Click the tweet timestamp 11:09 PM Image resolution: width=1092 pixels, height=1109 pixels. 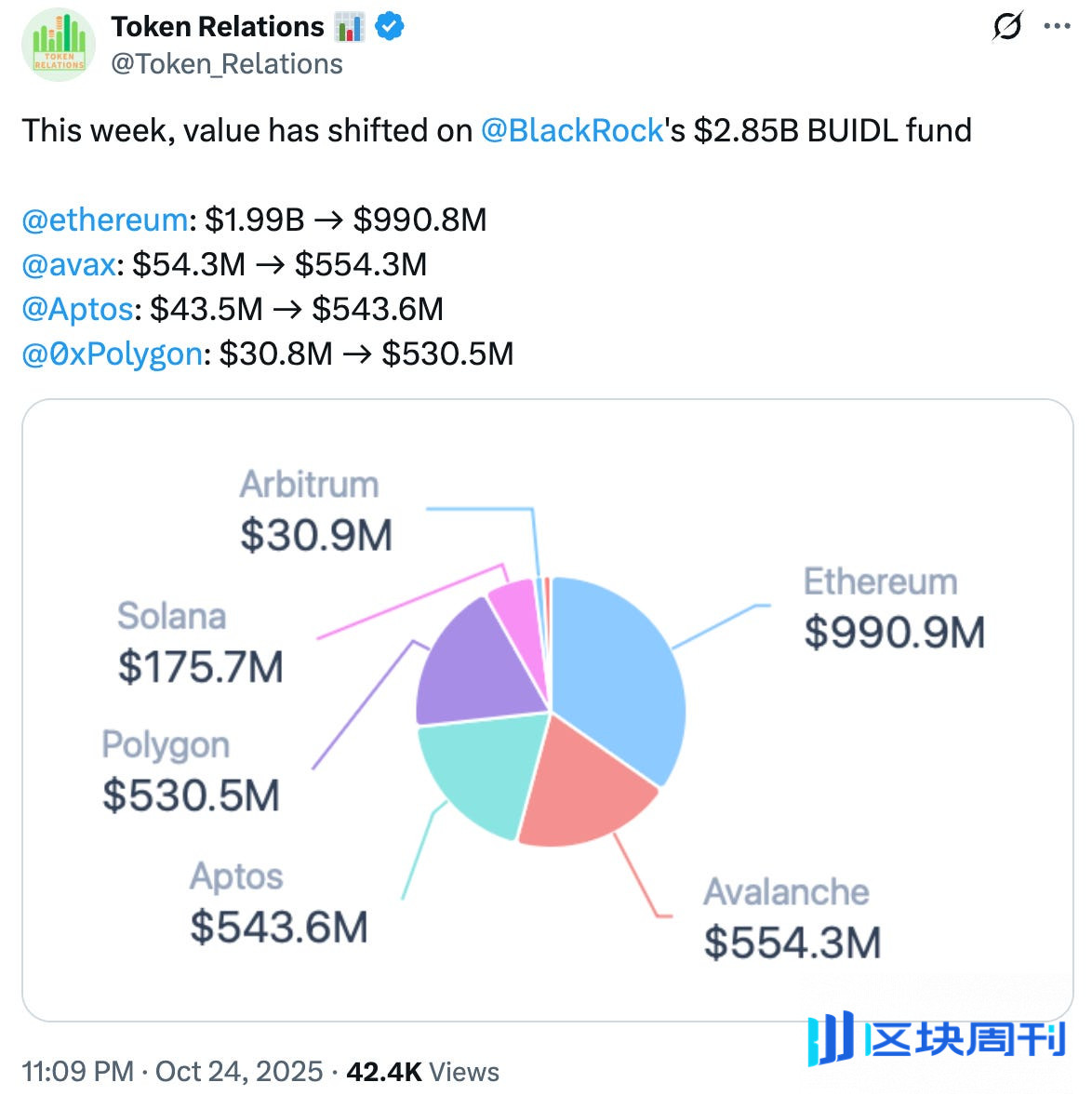[79, 1072]
